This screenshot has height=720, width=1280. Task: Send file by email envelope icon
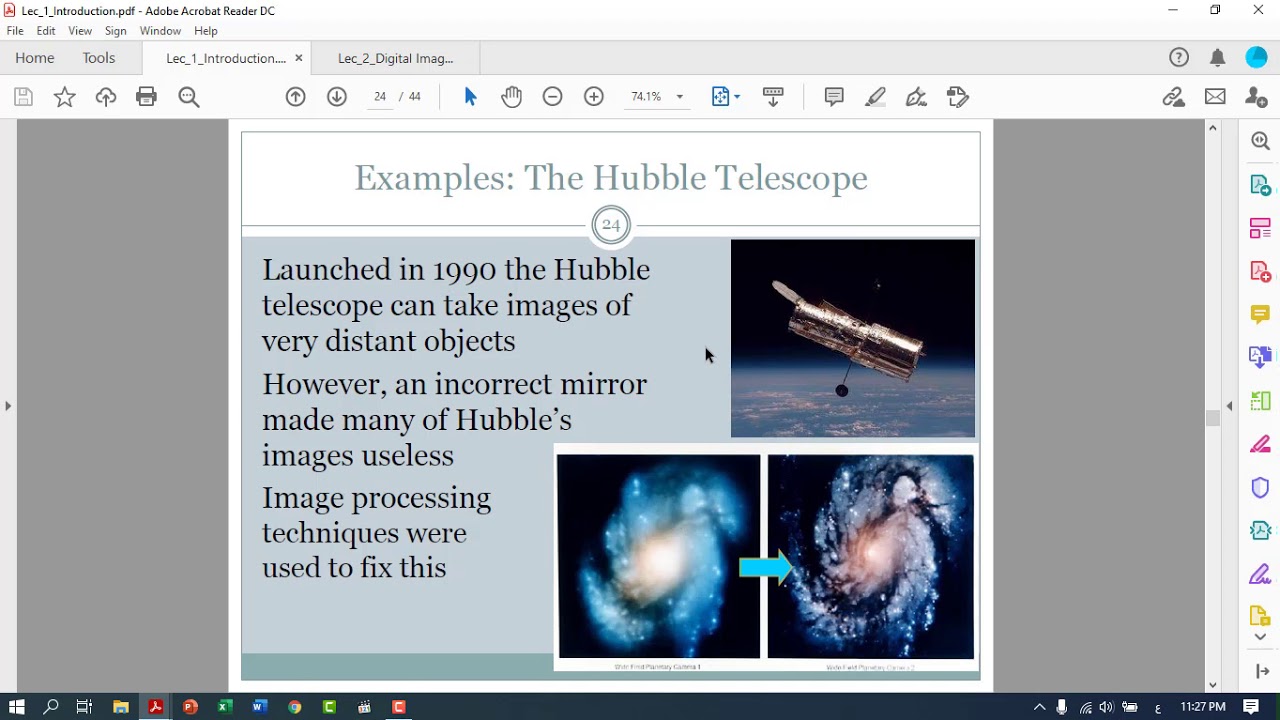1215,97
